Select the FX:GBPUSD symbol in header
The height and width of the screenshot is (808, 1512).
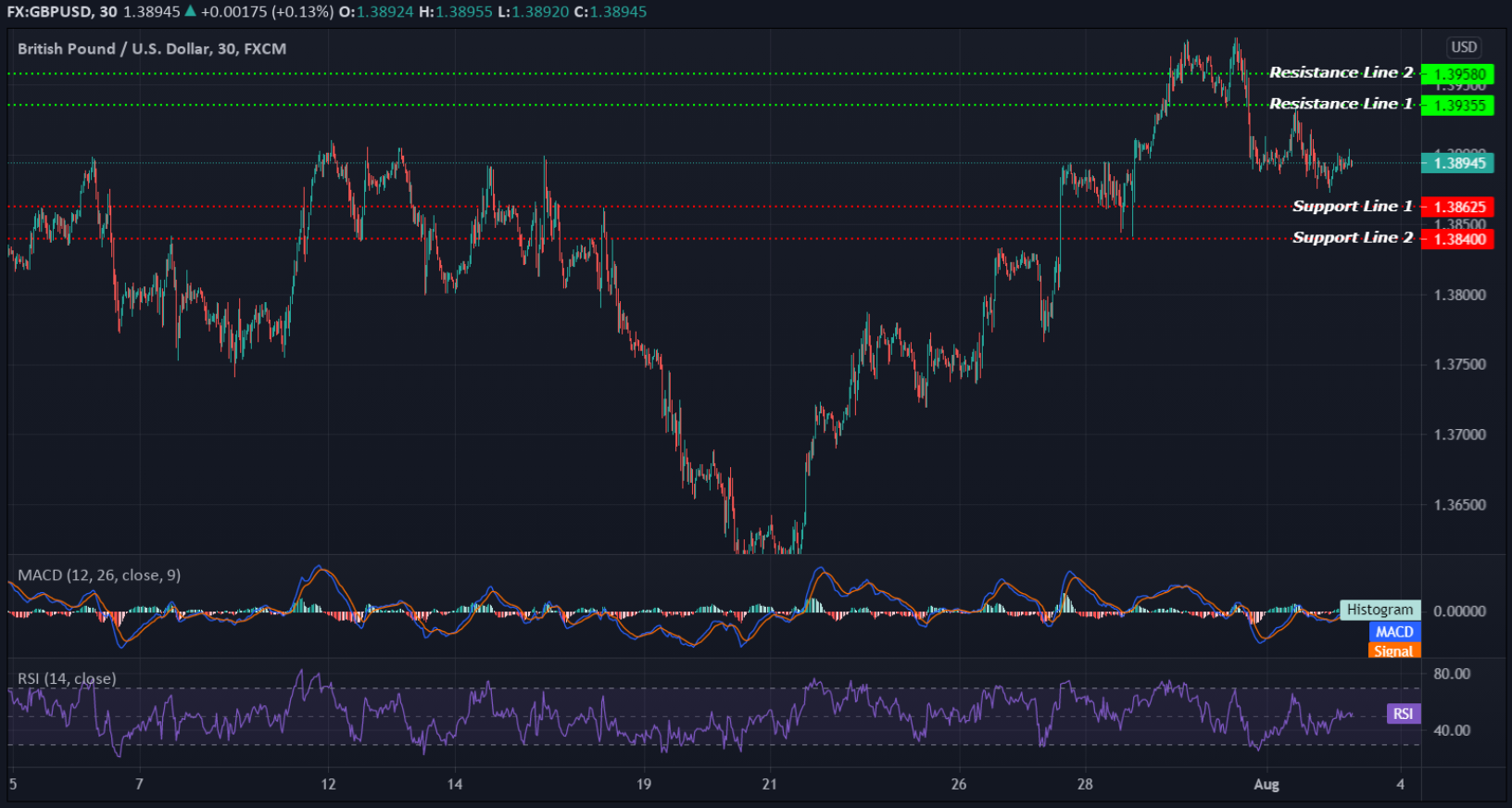tap(50, 12)
